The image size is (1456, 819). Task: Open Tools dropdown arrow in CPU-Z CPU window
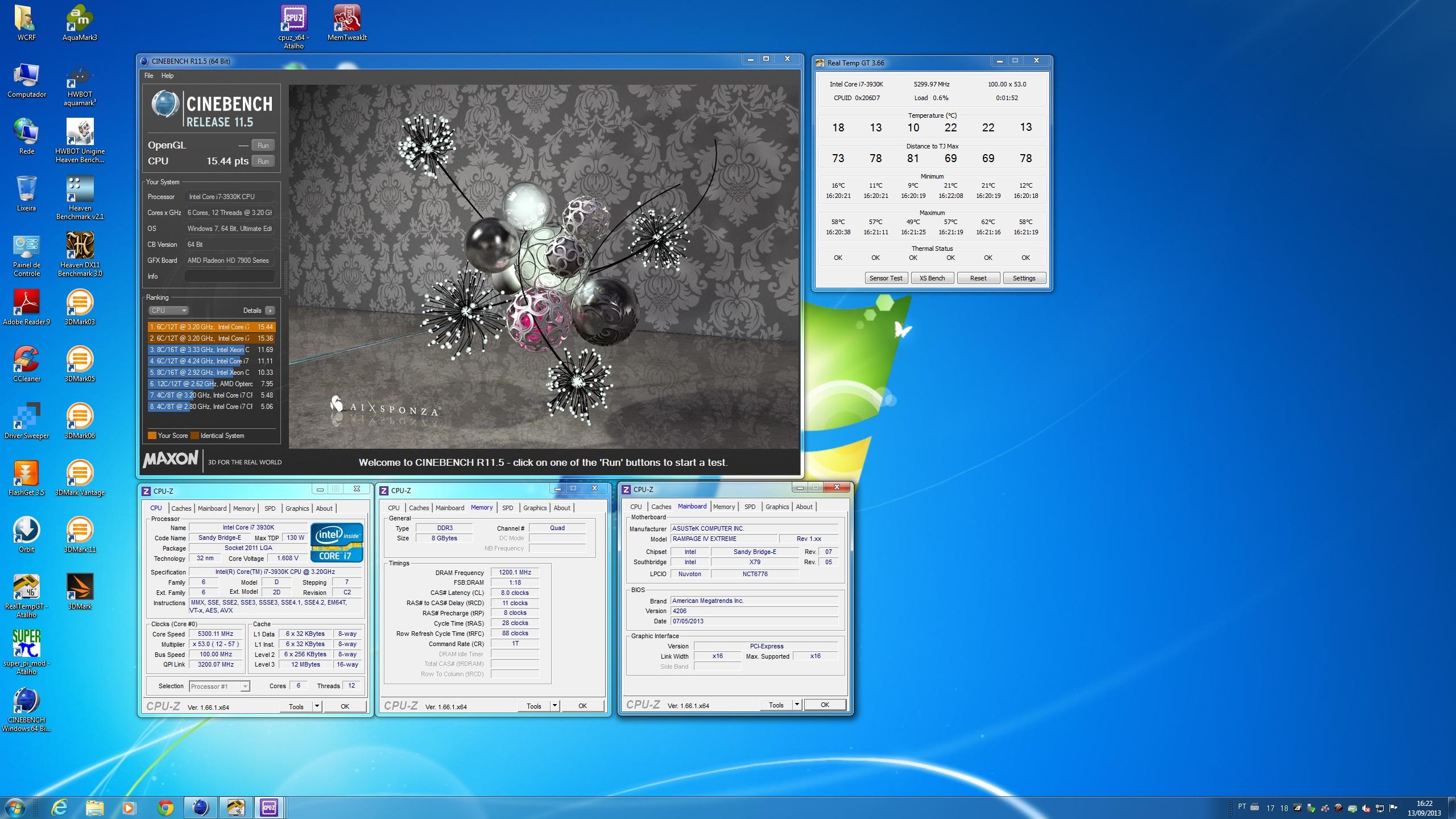pyautogui.click(x=317, y=706)
